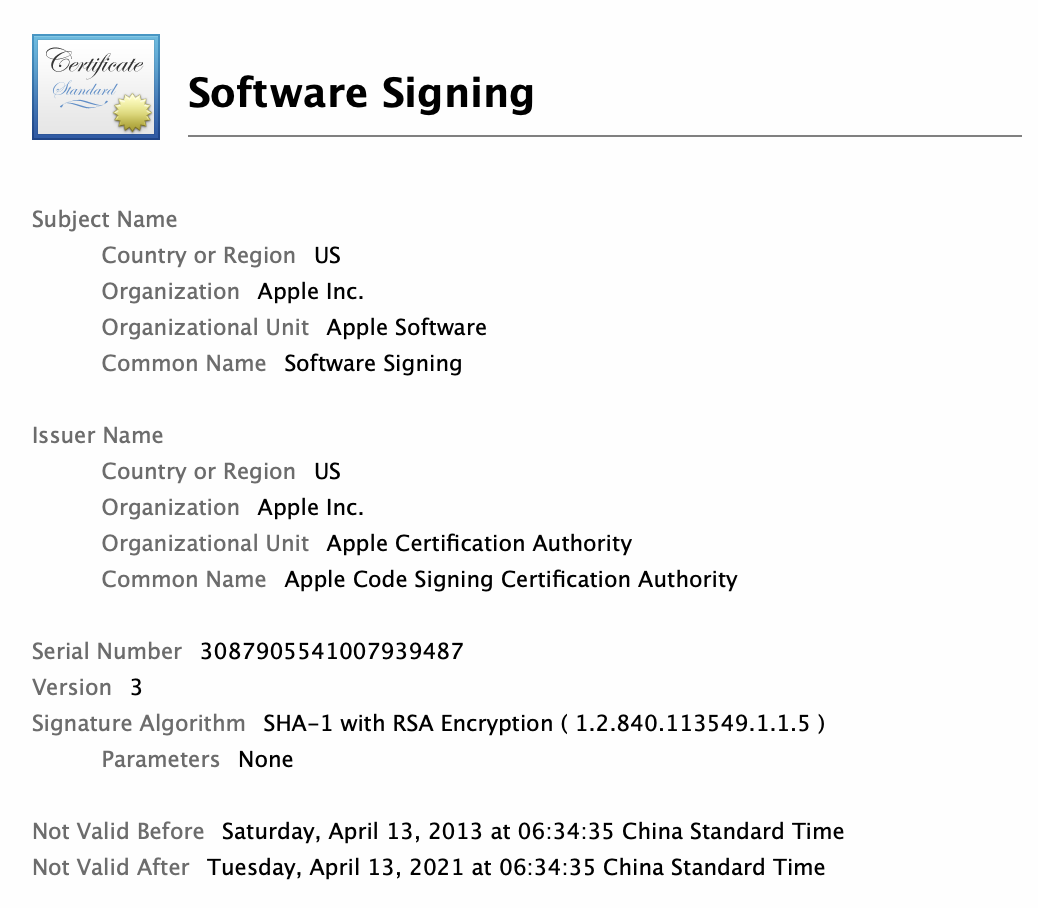Click the Parameters value None
Screen dimensions: 1038x908
pyautogui.click(x=265, y=759)
